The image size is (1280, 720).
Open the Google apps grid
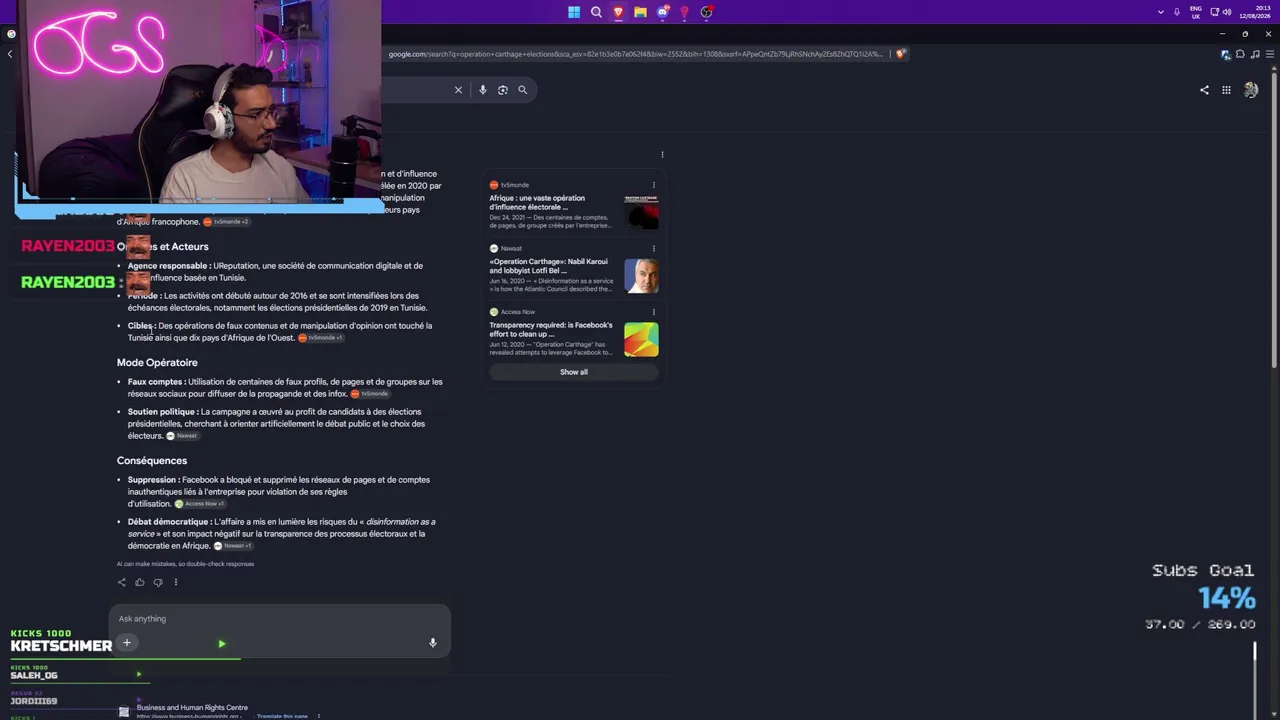pos(1226,90)
